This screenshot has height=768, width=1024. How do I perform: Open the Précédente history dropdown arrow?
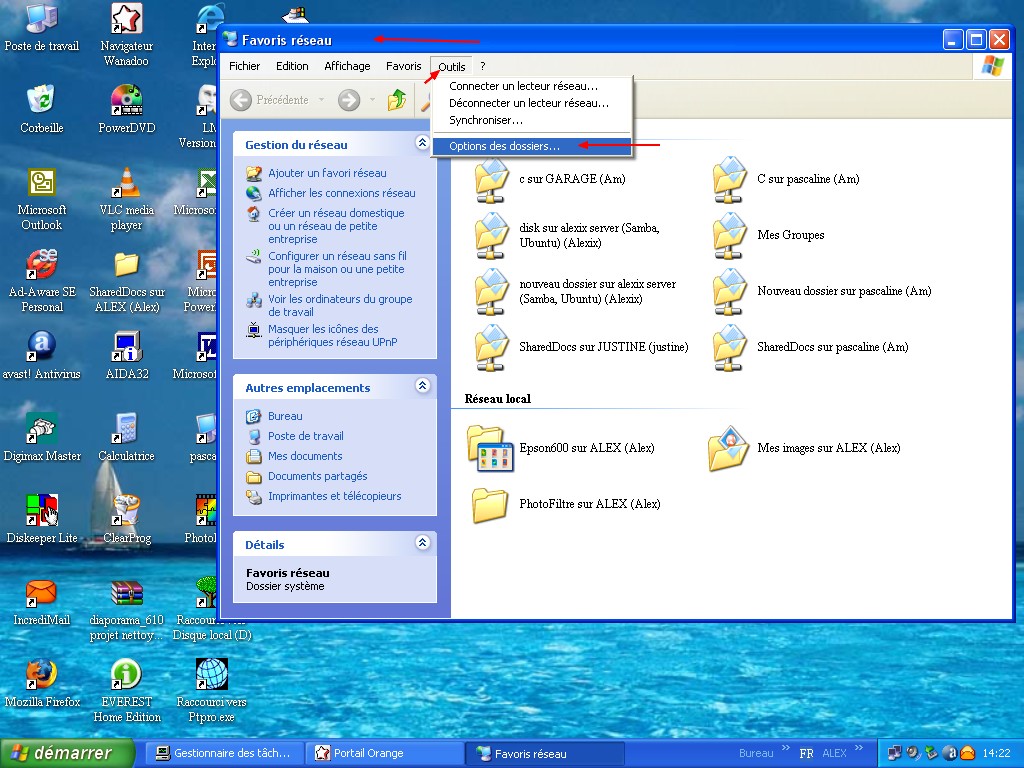pos(321,100)
